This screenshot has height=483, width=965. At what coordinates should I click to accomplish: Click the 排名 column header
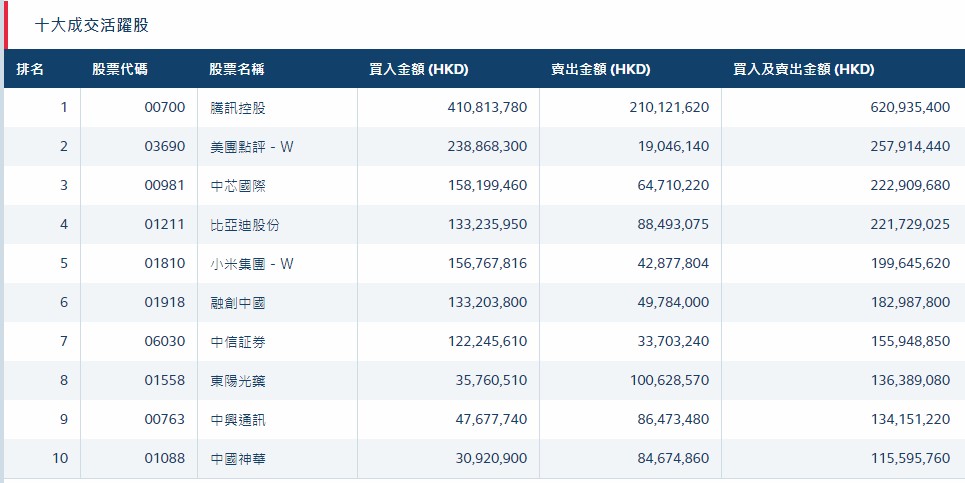point(30,70)
